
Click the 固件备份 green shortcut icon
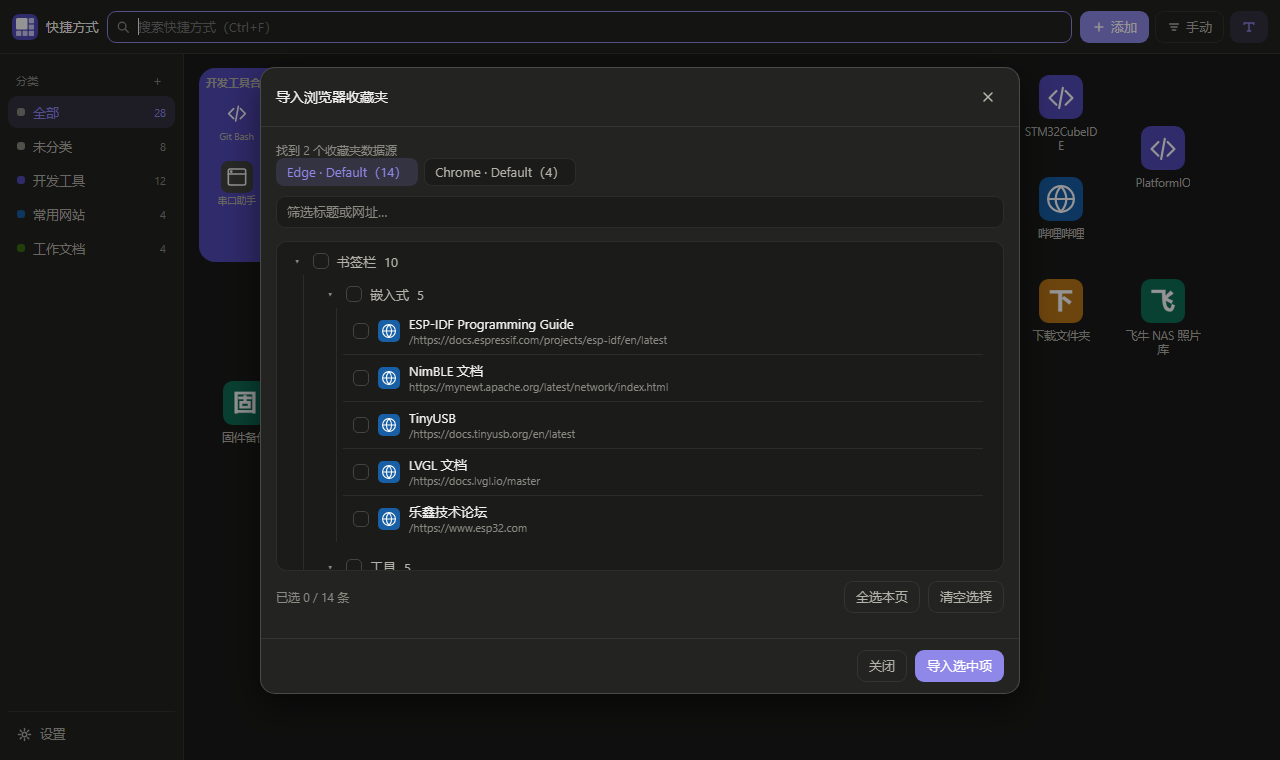[x=242, y=403]
